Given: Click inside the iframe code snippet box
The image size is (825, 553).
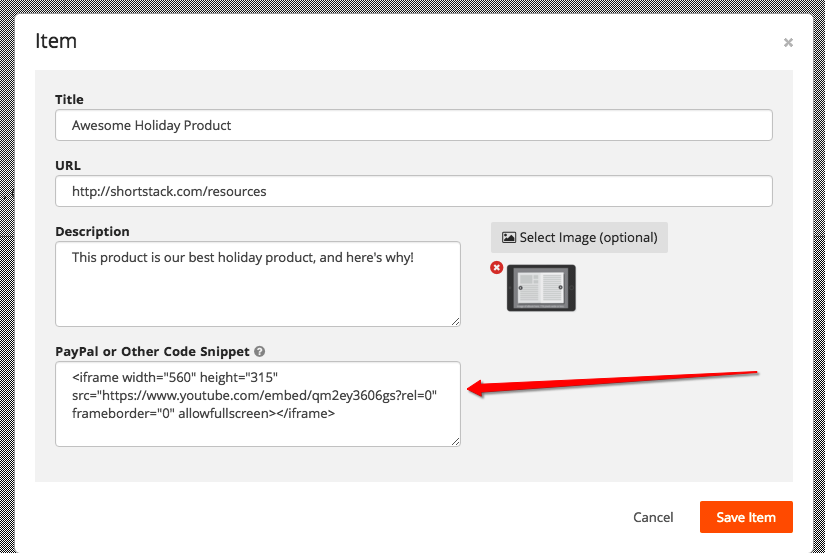Looking at the screenshot, I should (258, 403).
